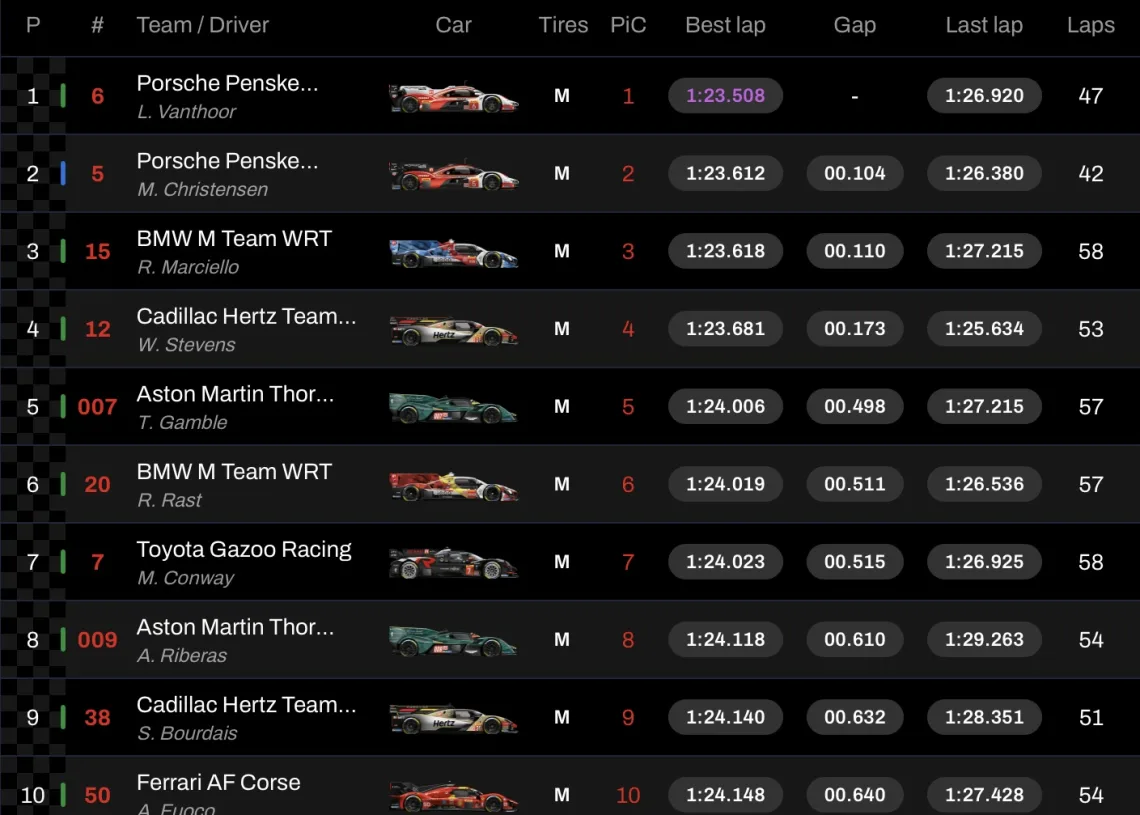Viewport: 1140px width, 815px height.
Task: Click the purple 1:23.508 best lap badge
Action: click(x=725, y=96)
